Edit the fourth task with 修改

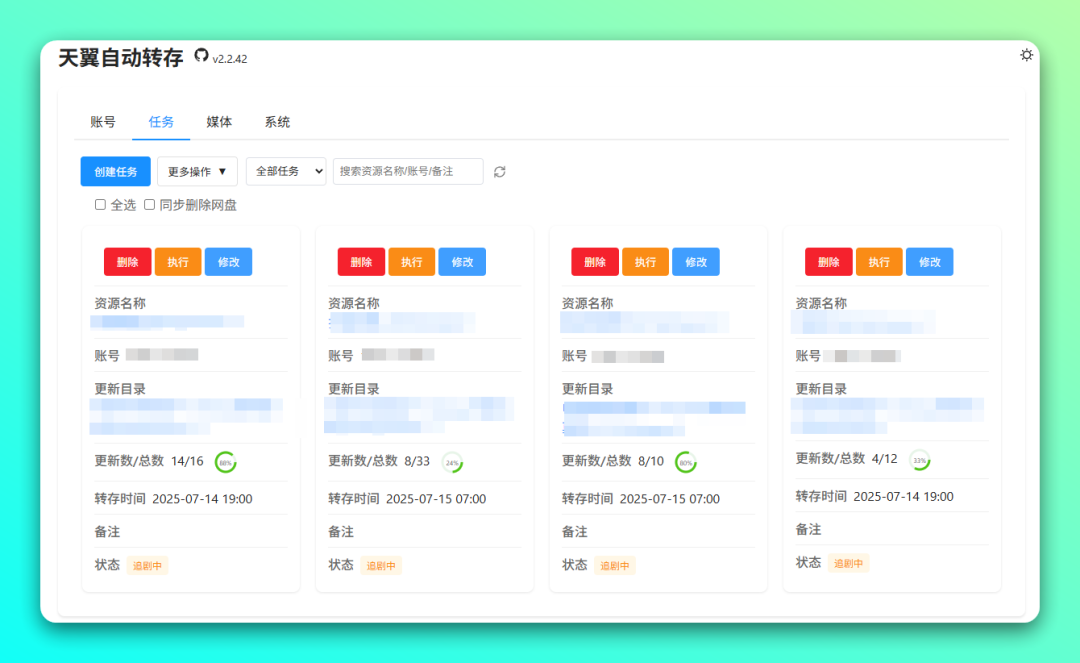929,262
